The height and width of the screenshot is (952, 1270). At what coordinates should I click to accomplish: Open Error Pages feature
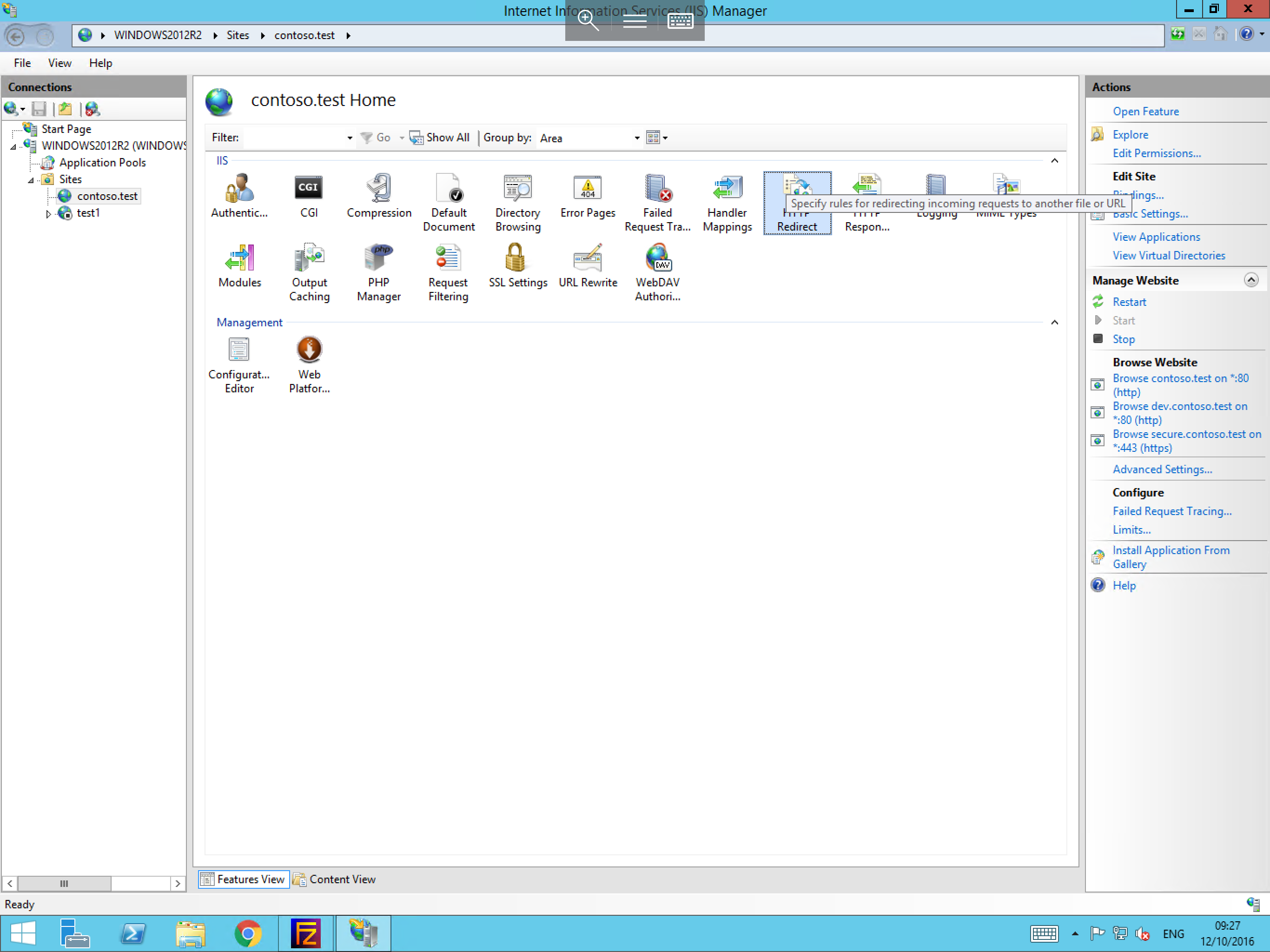(x=588, y=196)
